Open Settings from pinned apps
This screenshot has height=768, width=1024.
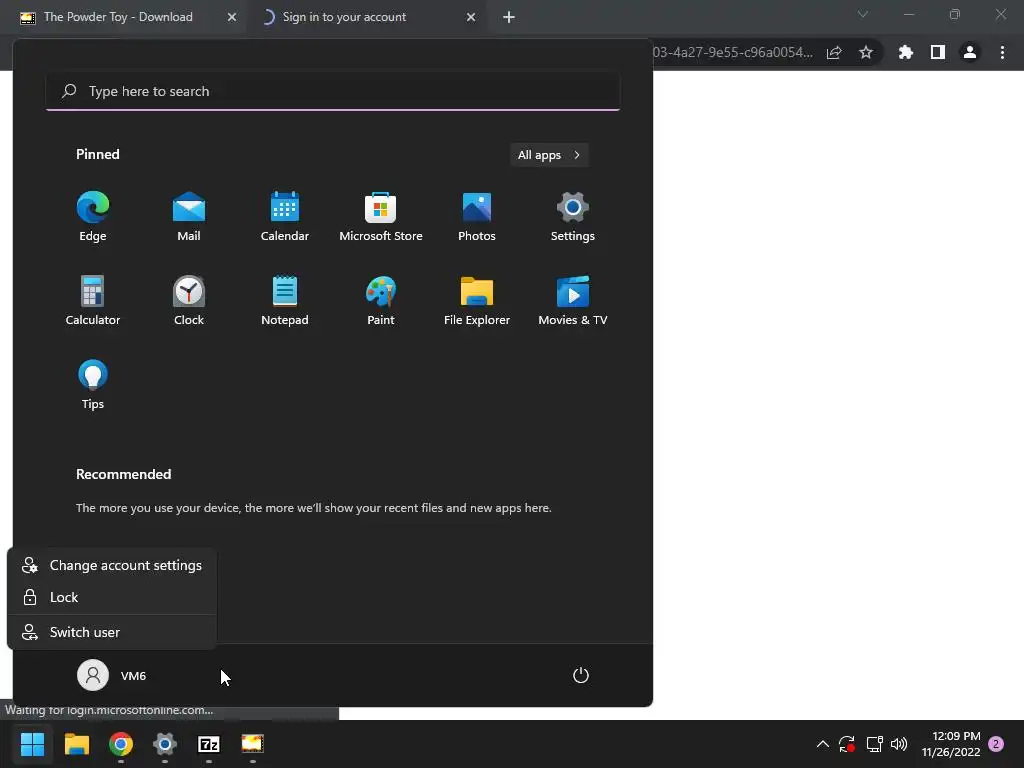coord(573,216)
